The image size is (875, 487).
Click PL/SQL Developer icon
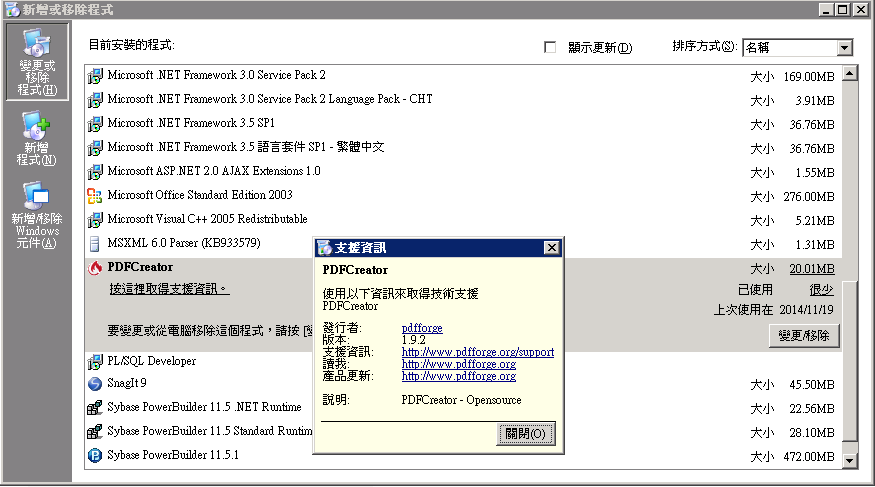(95, 361)
